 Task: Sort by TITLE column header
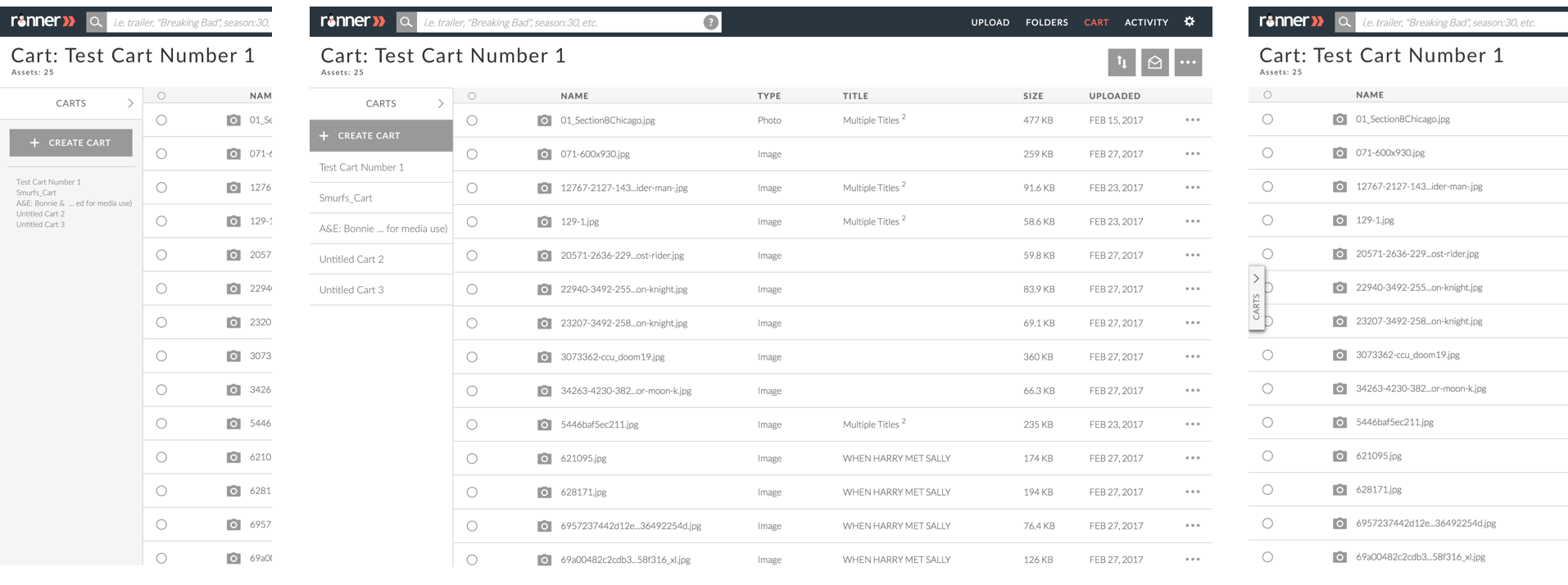[x=855, y=96]
